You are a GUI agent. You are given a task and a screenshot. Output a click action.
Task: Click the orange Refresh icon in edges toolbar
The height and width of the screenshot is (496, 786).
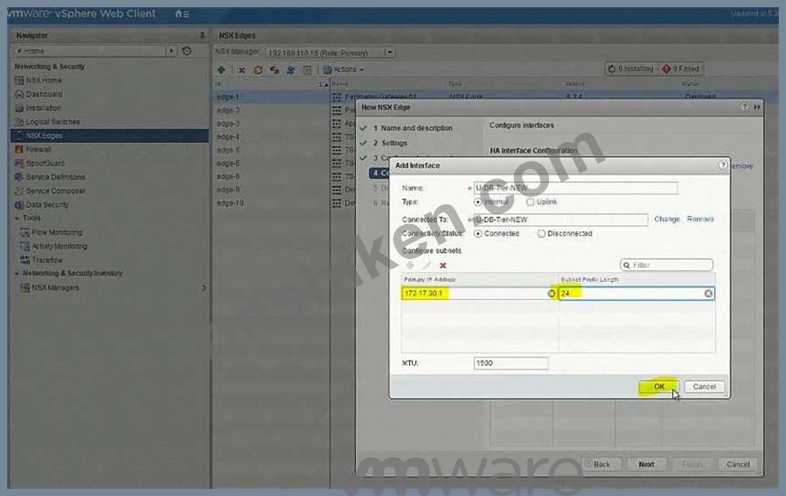click(258, 70)
